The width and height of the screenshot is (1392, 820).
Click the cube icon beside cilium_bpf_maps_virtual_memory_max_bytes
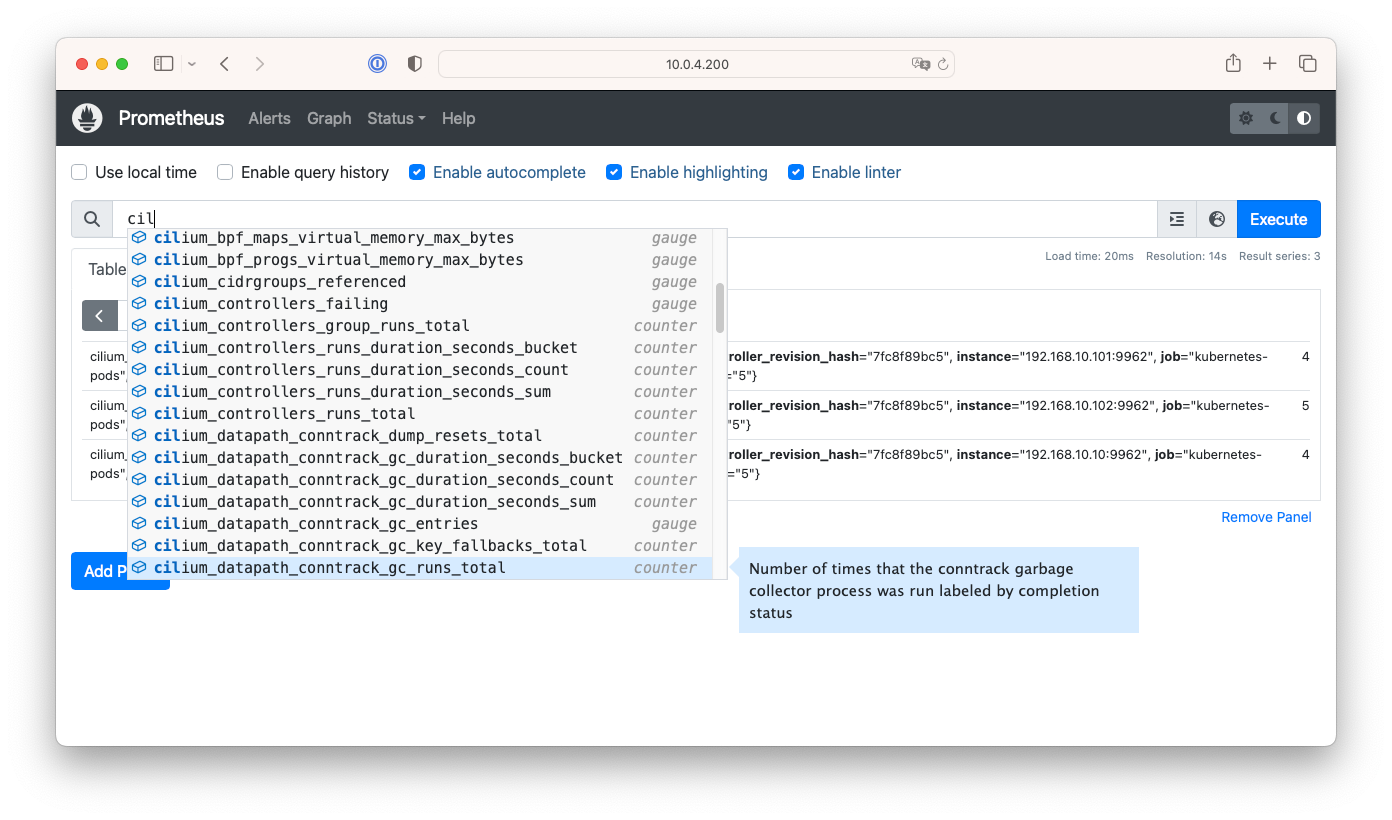[139, 238]
